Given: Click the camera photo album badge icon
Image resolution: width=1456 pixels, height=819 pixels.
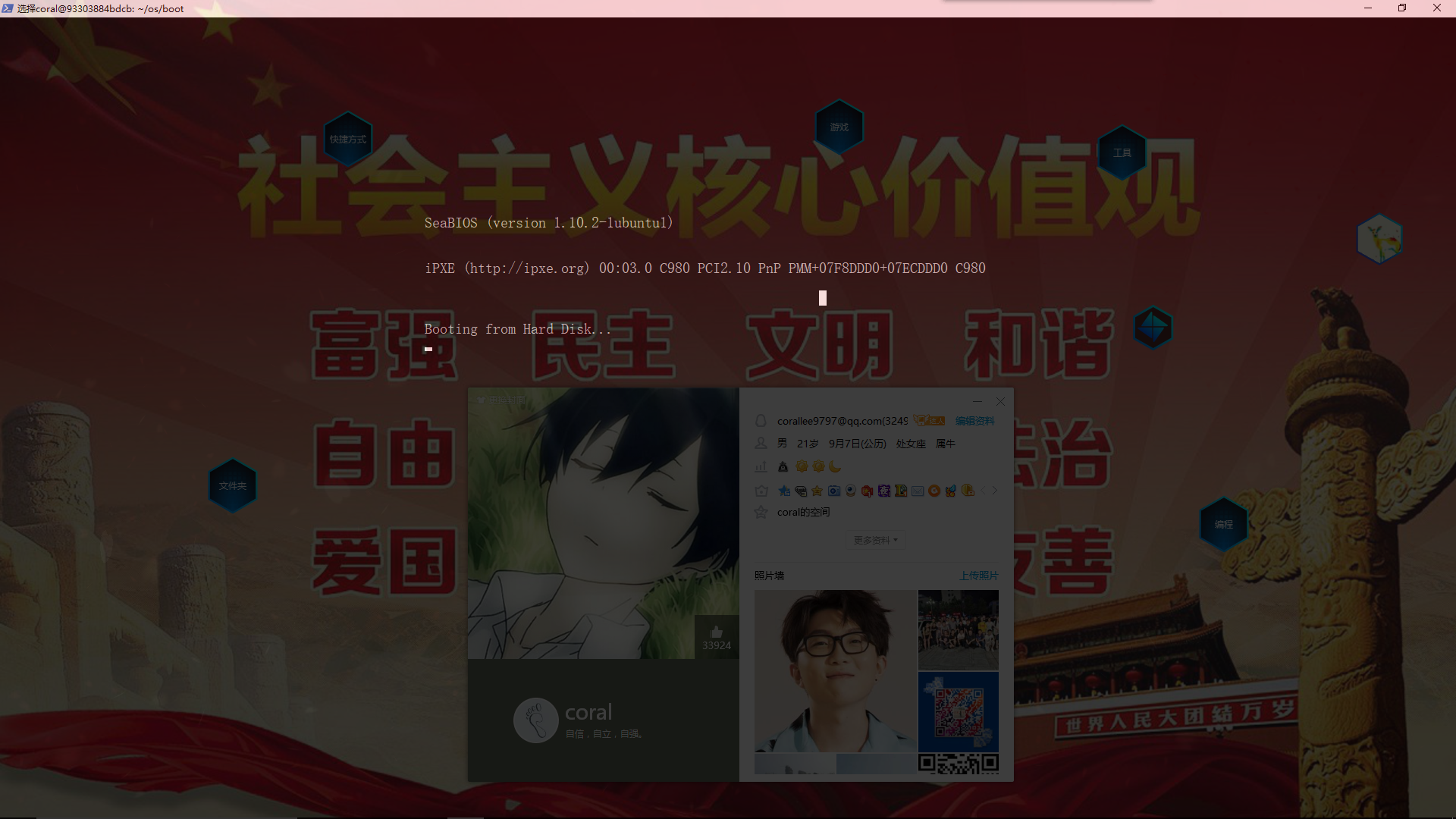Looking at the screenshot, I should pos(834,491).
